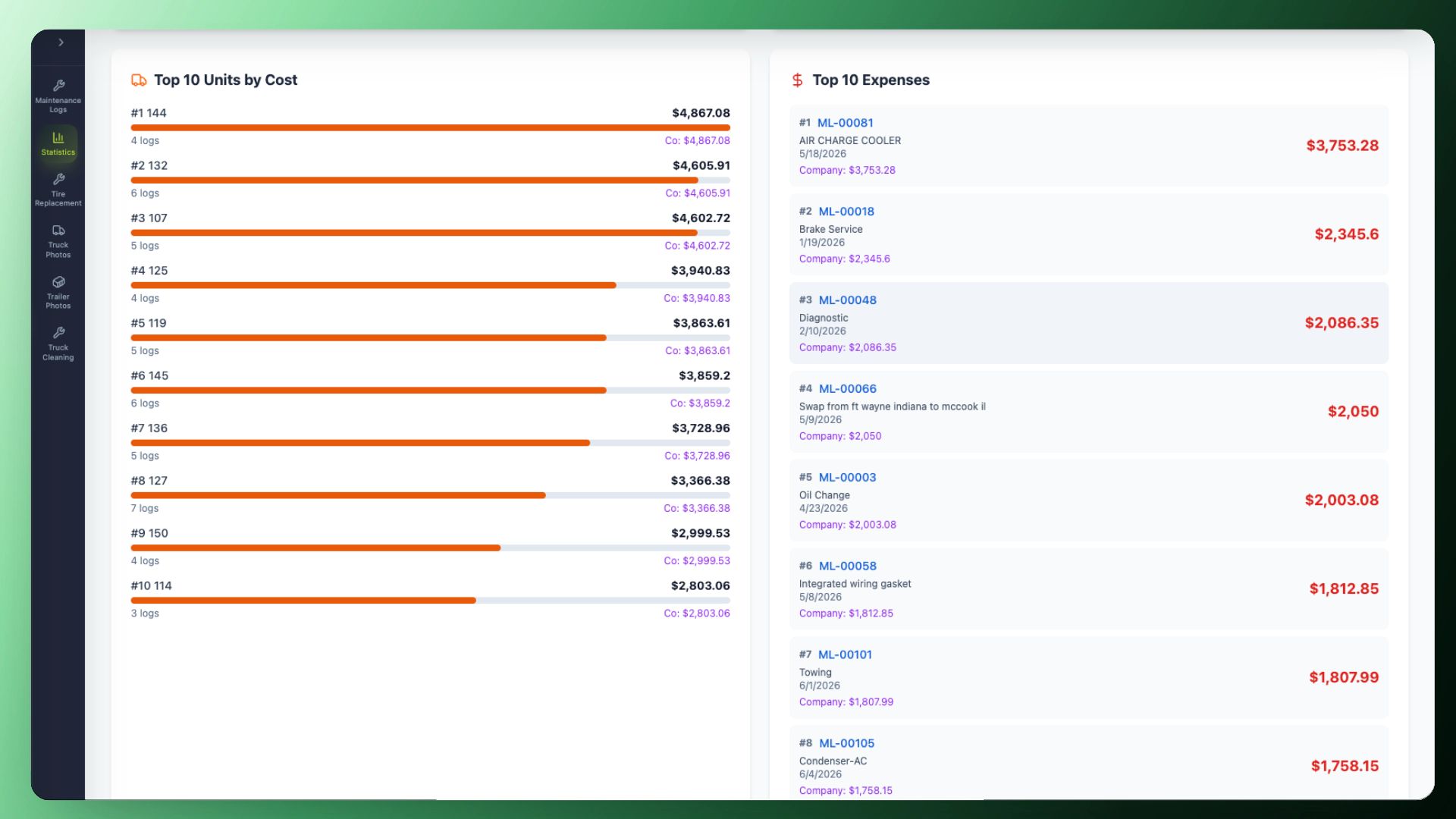Click the '#1 144' unit label
Image resolution: width=1456 pixels, height=819 pixels.
pyautogui.click(x=149, y=113)
